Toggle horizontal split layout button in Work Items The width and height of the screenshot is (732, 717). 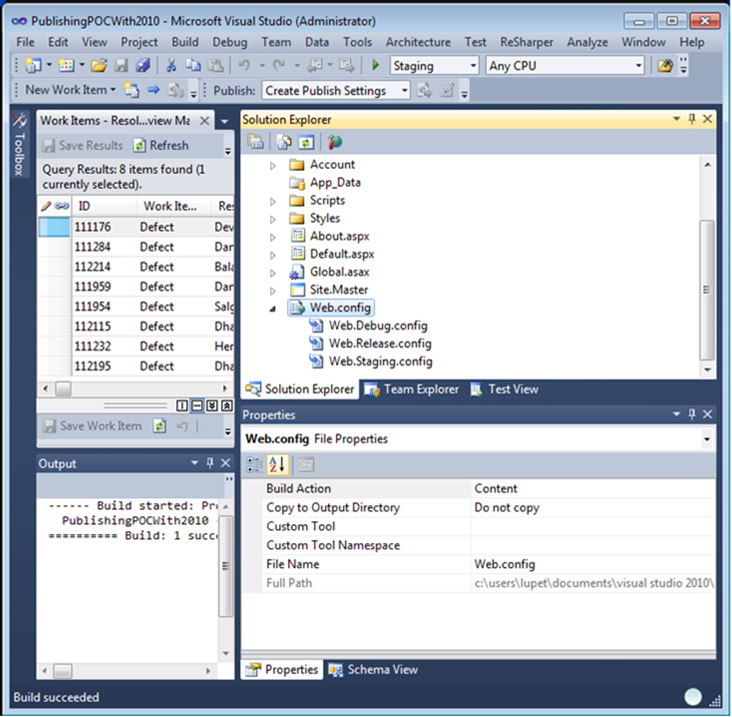[x=197, y=406]
